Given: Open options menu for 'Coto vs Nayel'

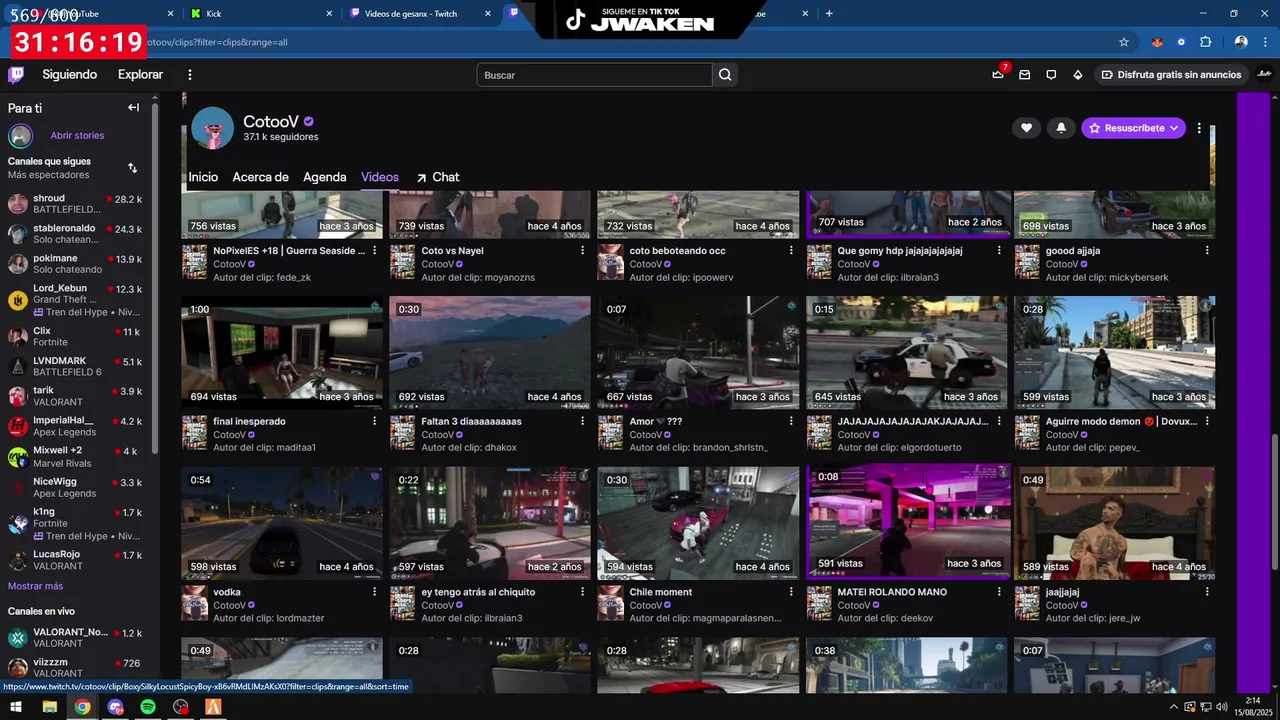Looking at the screenshot, I should coord(583,251).
